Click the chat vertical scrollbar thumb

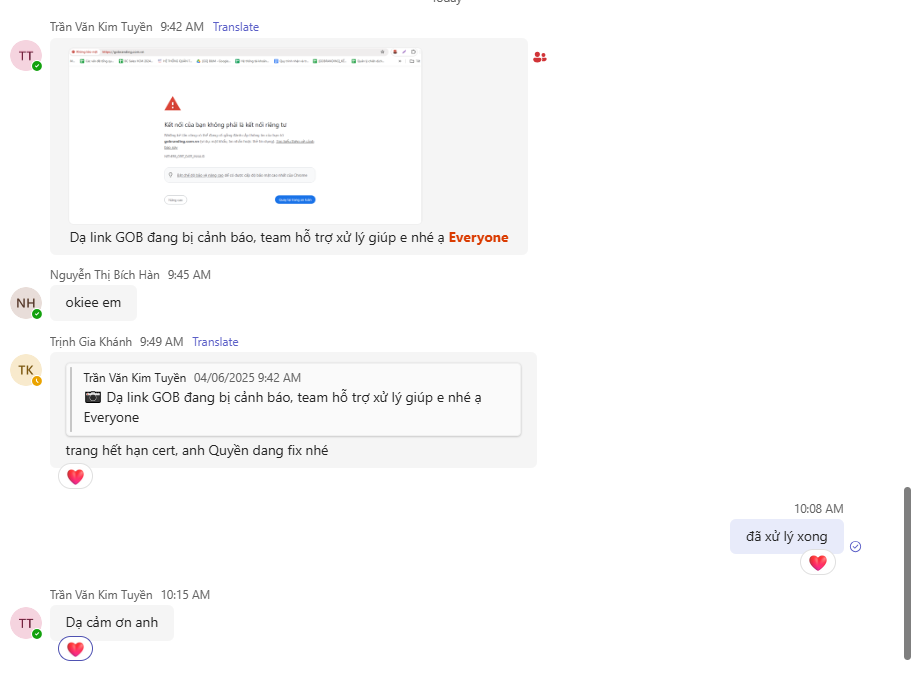click(x=908, y=573)
